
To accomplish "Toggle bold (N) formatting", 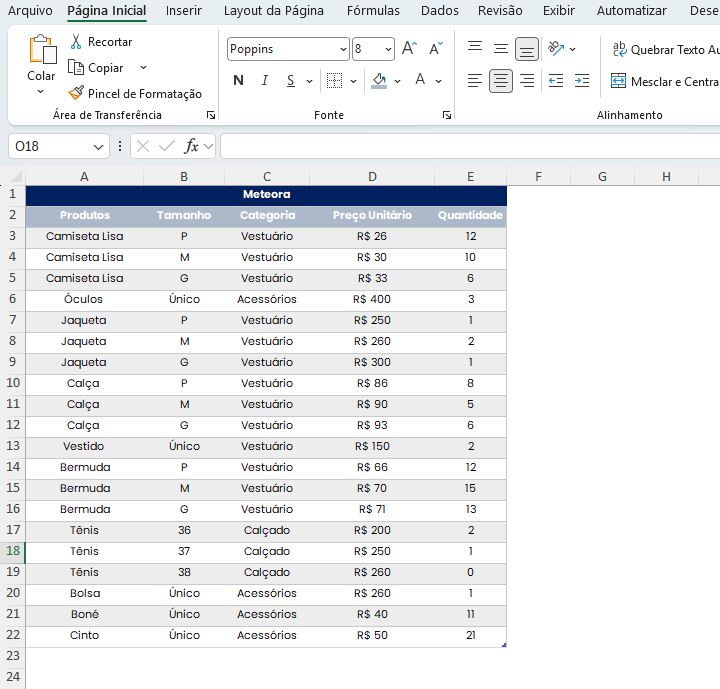I will [238, 81].
